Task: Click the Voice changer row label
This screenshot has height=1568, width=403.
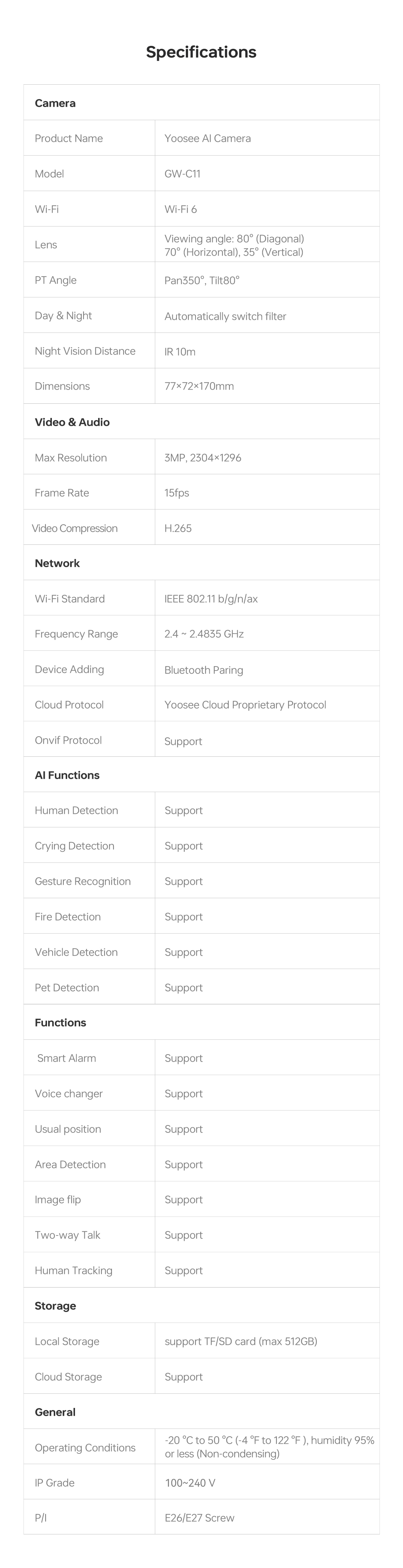Action: [69, 1093]
